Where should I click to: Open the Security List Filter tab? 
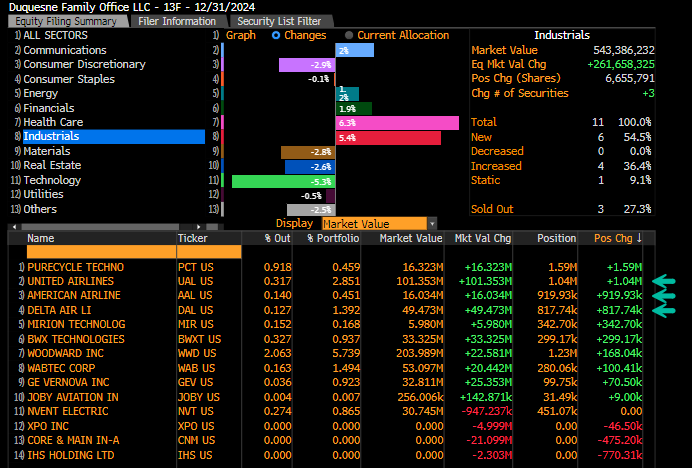coord(280,20)
